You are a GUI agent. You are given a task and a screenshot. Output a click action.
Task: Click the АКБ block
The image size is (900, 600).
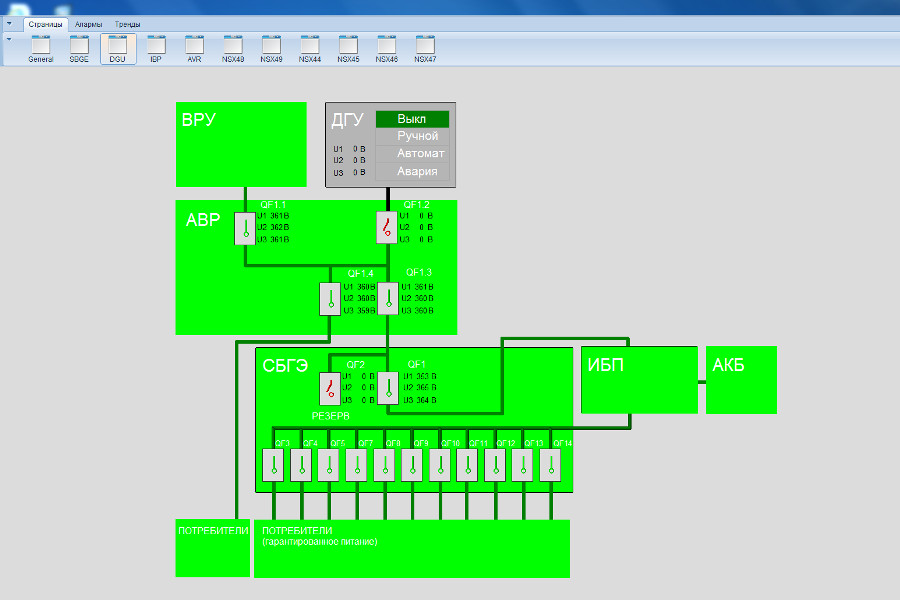(741, 380)
